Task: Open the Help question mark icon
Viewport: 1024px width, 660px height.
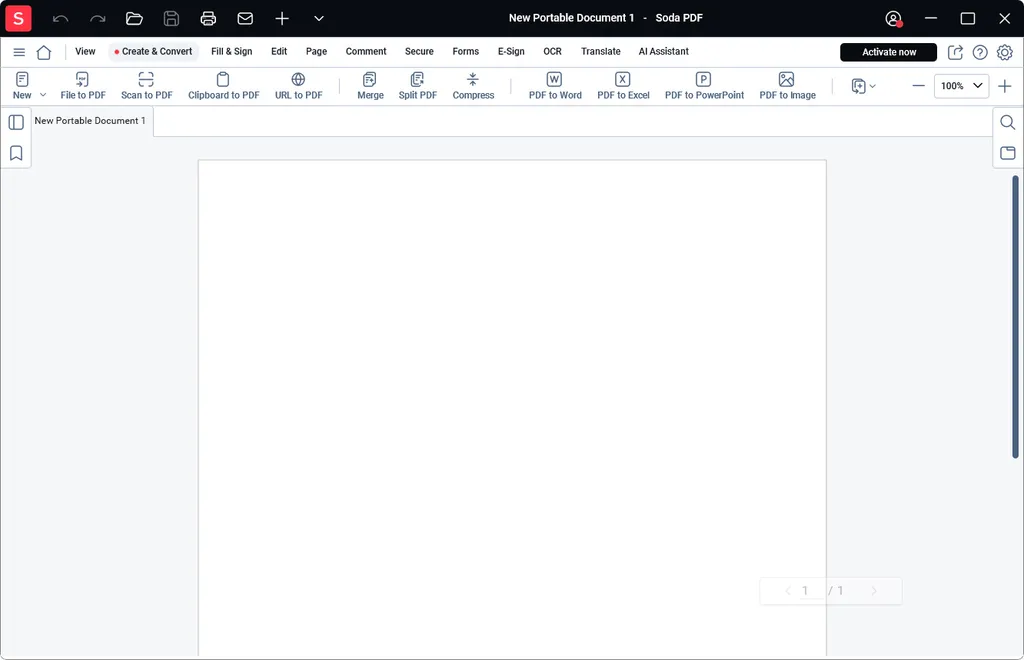Action: (980, 52)
